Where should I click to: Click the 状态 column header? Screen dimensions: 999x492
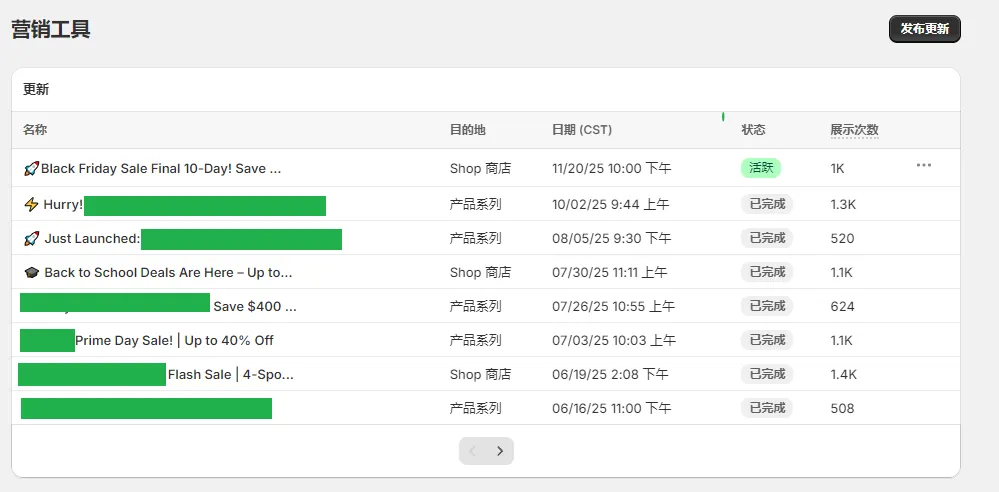pos(753,130)
